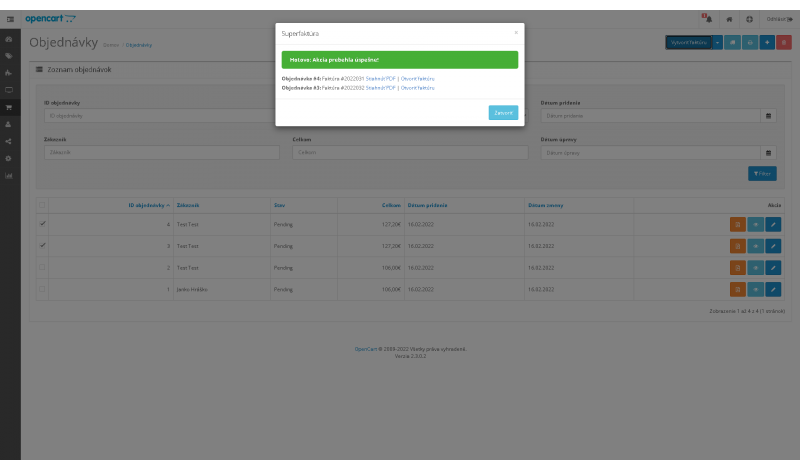Image resolution: width=800 pixels, height=470 pixels.
Task: Open the notifications bell icon
Action: (x=706, y=19)
